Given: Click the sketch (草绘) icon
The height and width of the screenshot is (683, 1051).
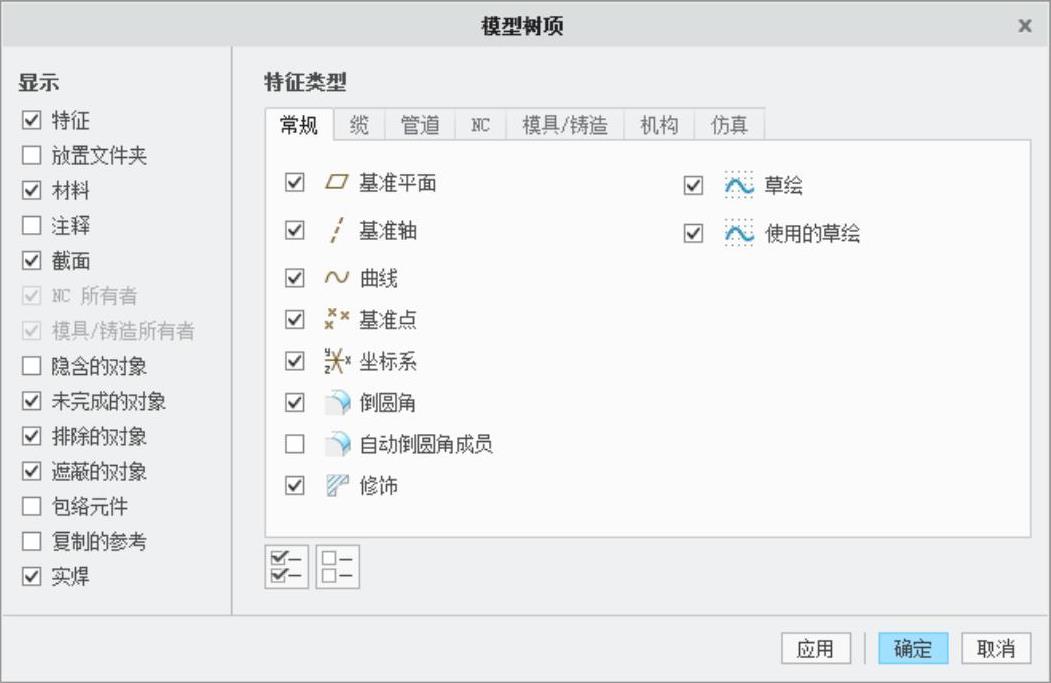Looking at the screenshot, I should 739,185.
